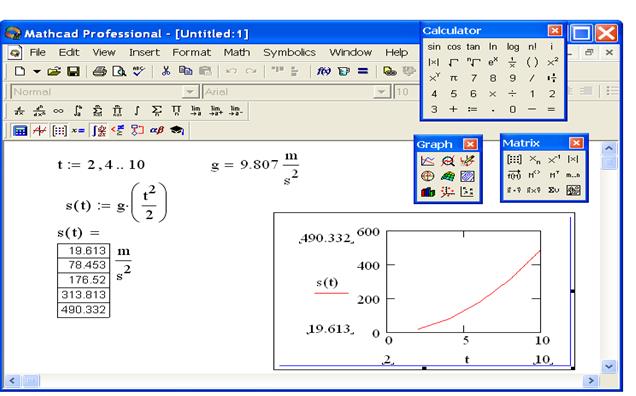Click the 3D Bar Plot icon in Graph palette
The height and width of the screenshot is (396, 636).
[428, 192]
